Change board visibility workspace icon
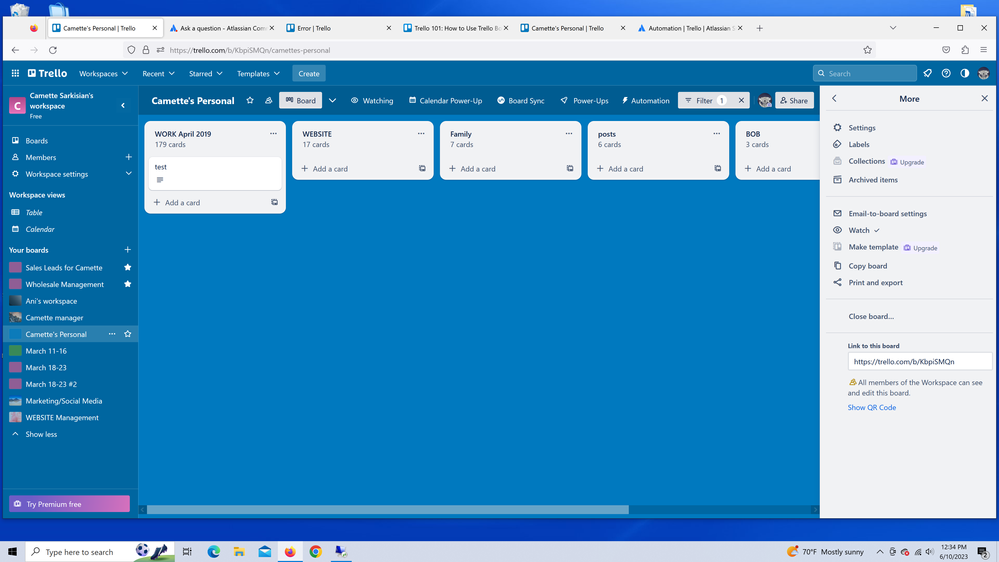The width and height of the screenshot is (999, 562). point(268,101)
